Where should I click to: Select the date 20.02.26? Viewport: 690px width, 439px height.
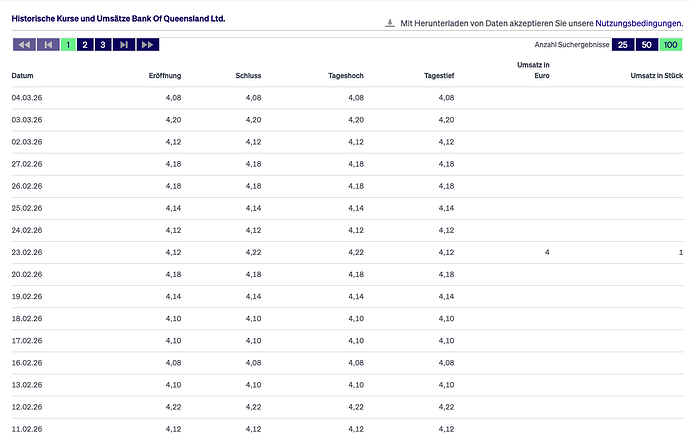(27, 274)
